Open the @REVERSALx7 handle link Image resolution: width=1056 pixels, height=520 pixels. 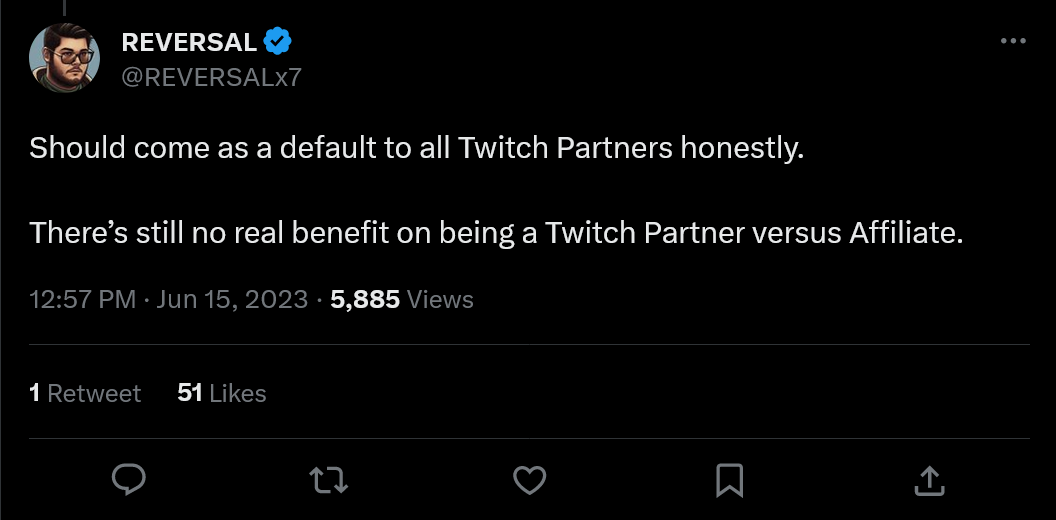[x=210, y=77]
